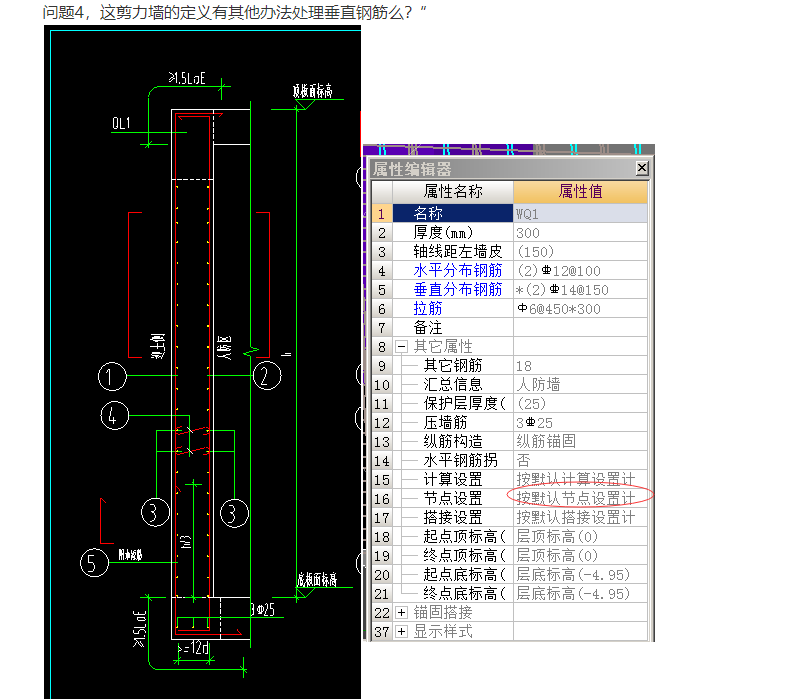This screenshot has width=799, height=699.
Task: Click circled marker 1 in the drawing
Action: [112, 377]
